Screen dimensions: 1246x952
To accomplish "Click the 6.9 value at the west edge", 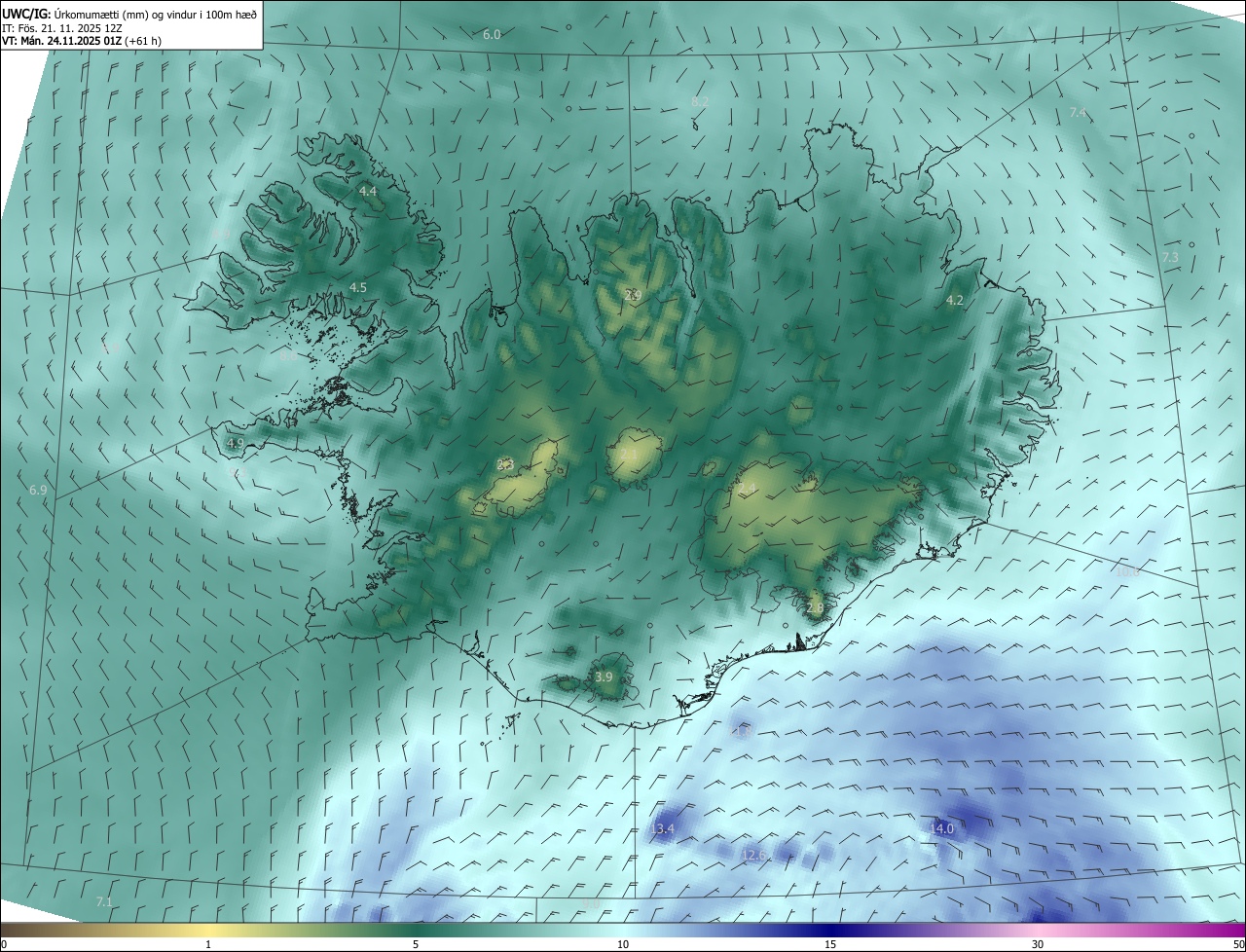I will [38, 491].
